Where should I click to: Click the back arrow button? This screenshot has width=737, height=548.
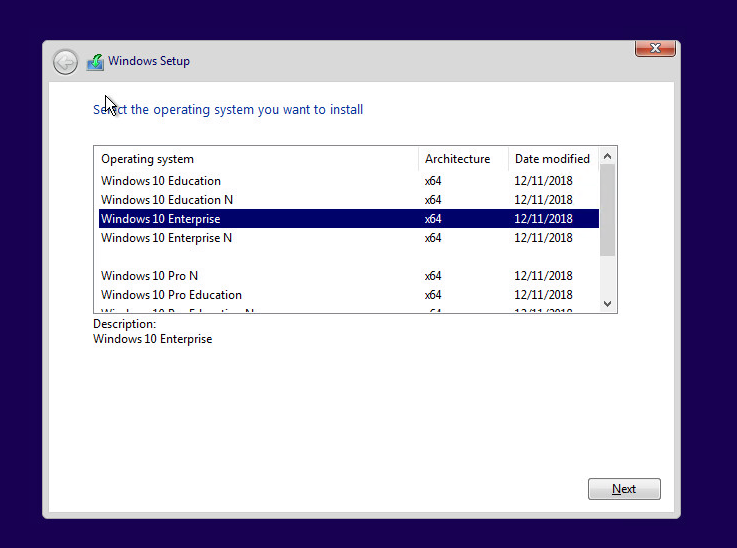pyautogui.click(x=65, y=62)
